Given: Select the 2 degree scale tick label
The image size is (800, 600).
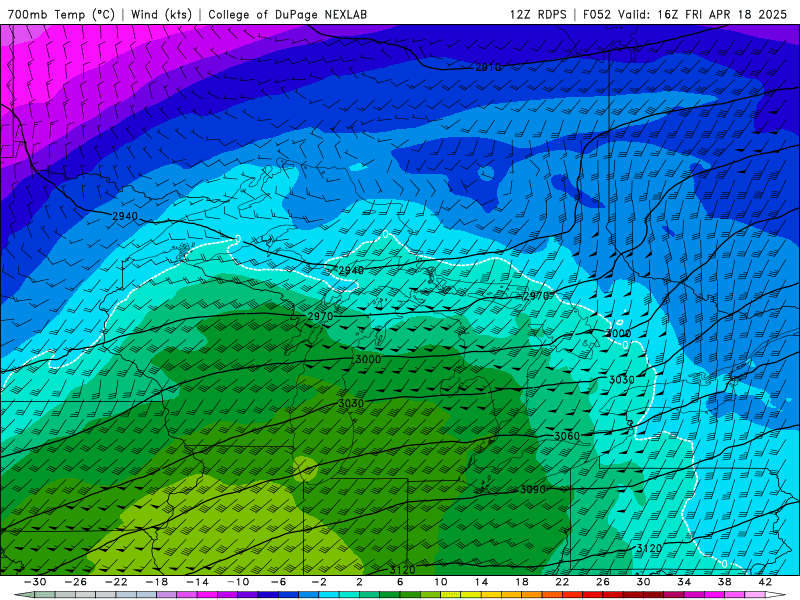Looking at the screenshot, I should tap(359, 582).
